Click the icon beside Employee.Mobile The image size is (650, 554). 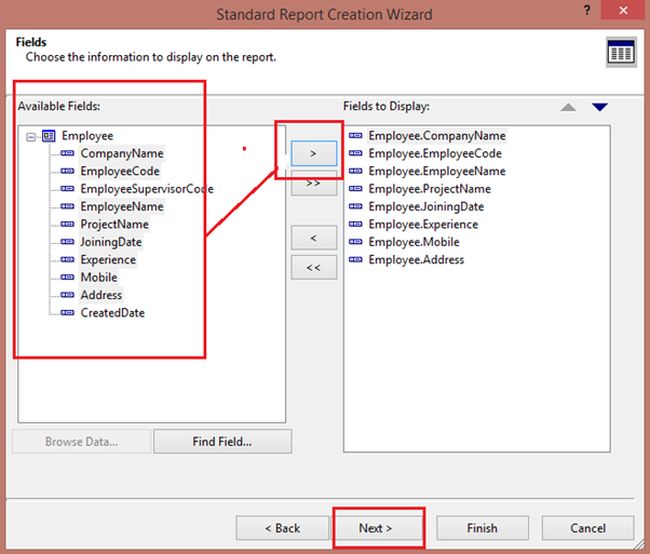tap(355, 242)
